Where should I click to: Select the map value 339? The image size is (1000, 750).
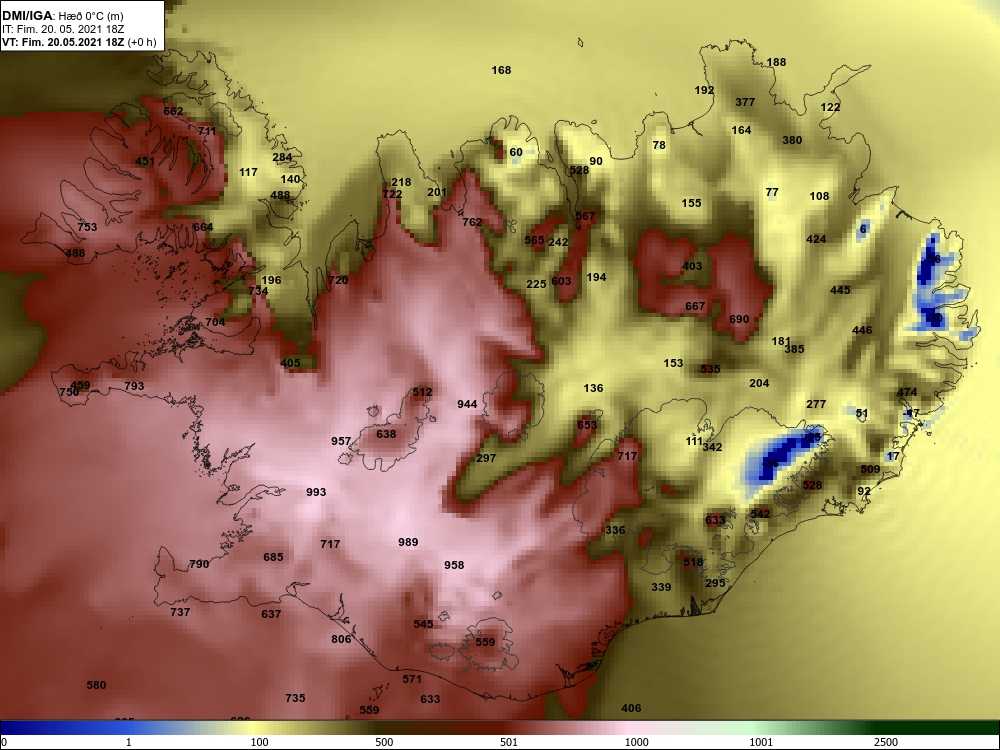[661, 587]
